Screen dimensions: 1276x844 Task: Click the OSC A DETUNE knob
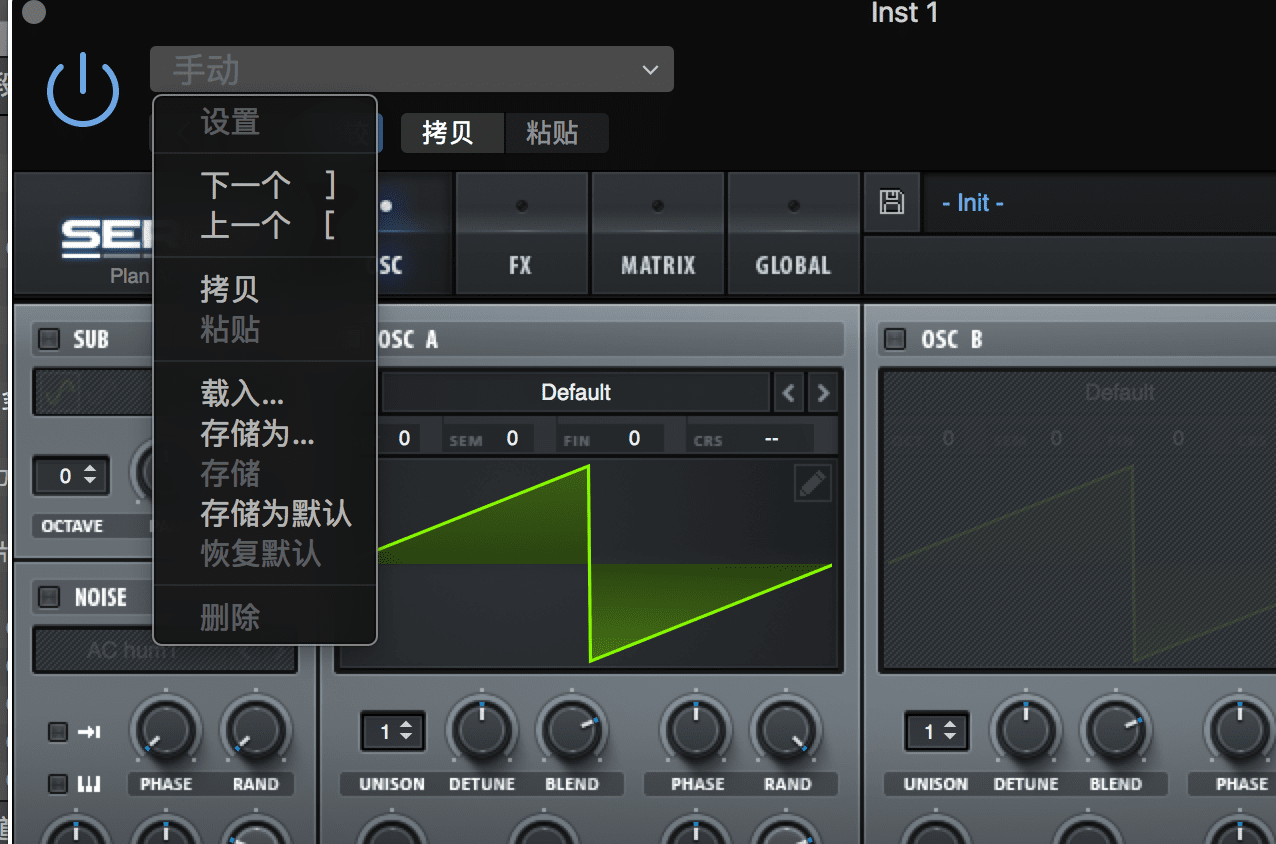(x=481, y=729)
